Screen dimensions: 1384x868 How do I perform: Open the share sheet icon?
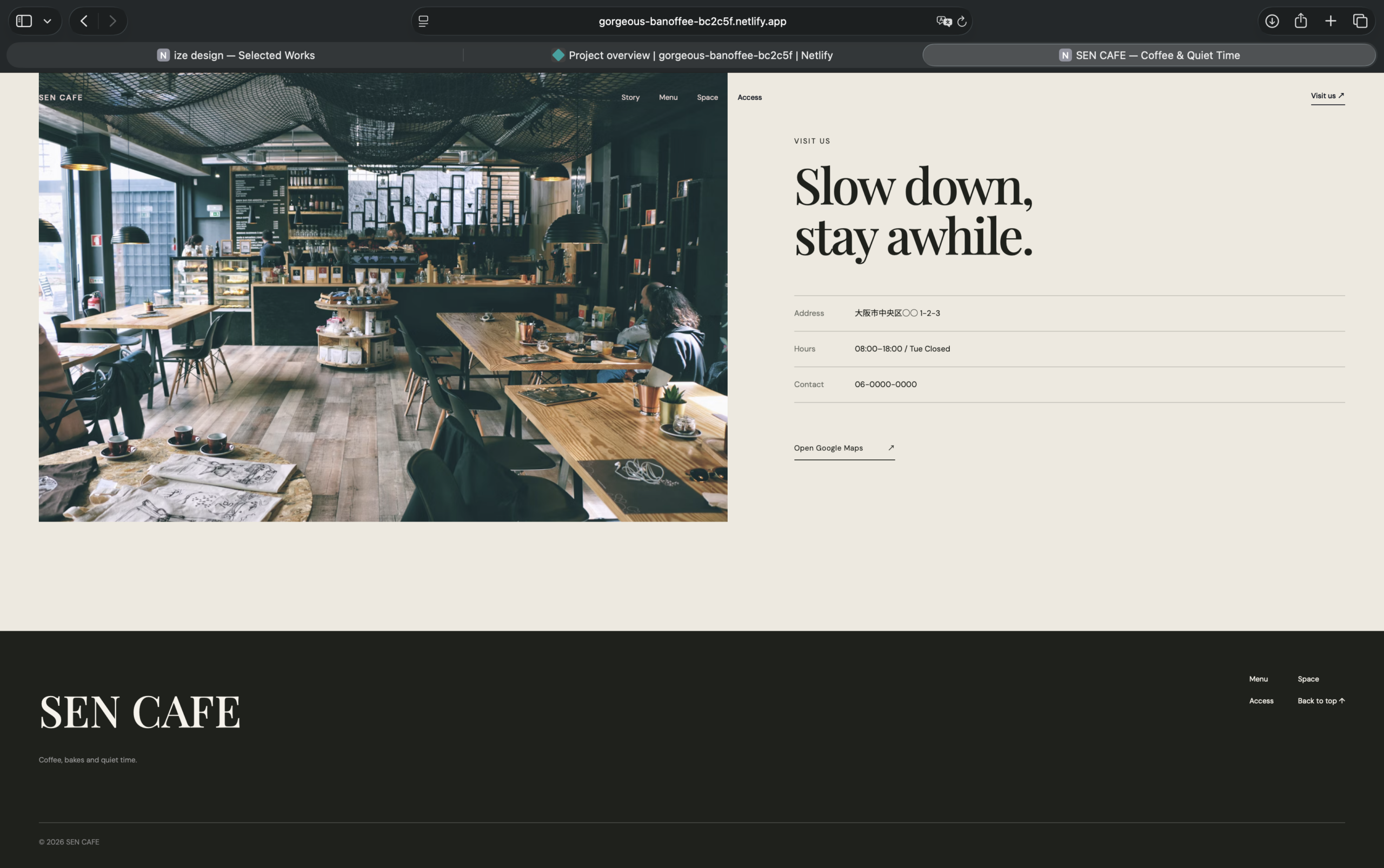(x=1301, y=21)
